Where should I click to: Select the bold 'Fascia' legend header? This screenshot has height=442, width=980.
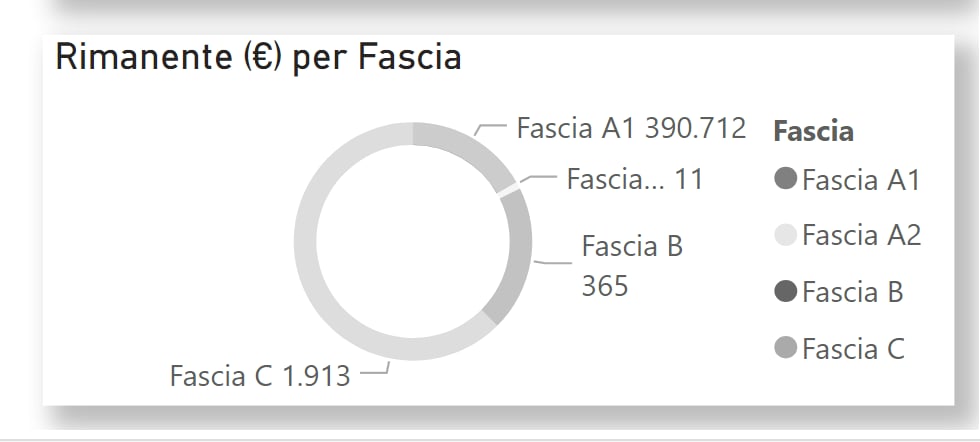(x=814, y=131)
